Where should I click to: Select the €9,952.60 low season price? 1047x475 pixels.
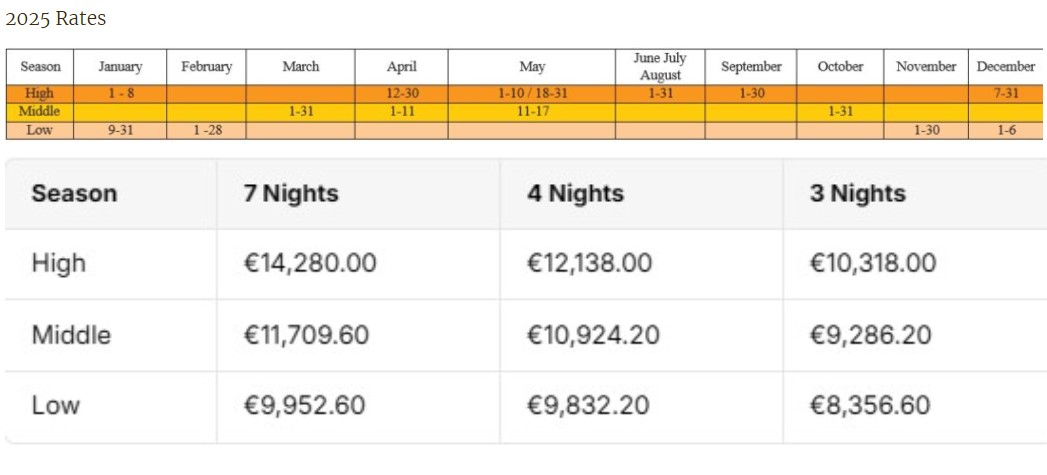pyautogui.click(x=304, y=405)
